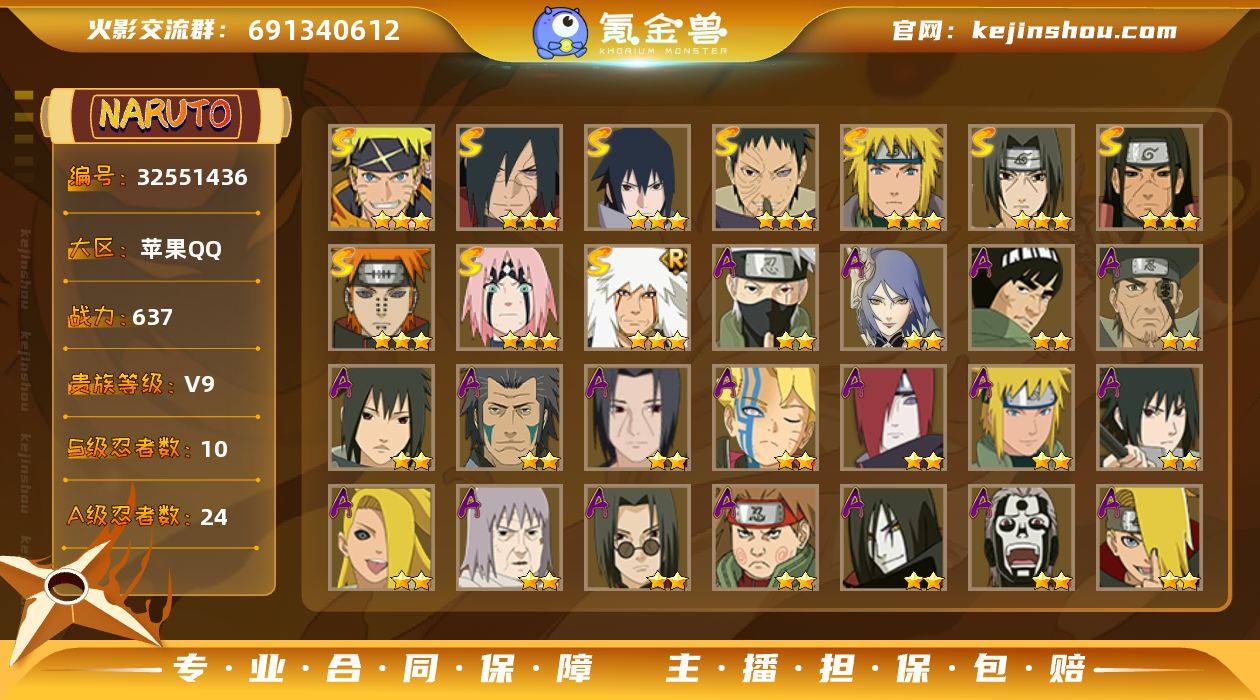Viewport: 1260px width, 700px height.
Task: Select the Orochimaru pale-faced portrait
Action: coord(894,538)
